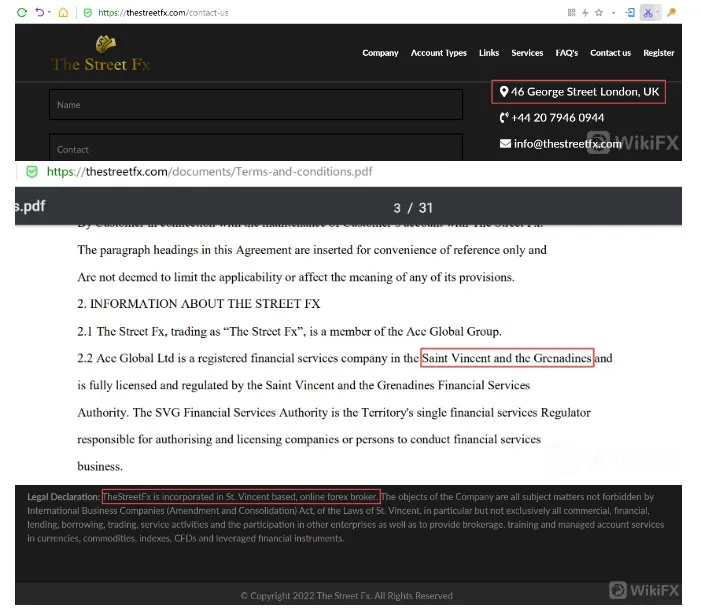Click the location pin icon beside the address
Viewport: 701px width, 611px height.
(504, 92)
